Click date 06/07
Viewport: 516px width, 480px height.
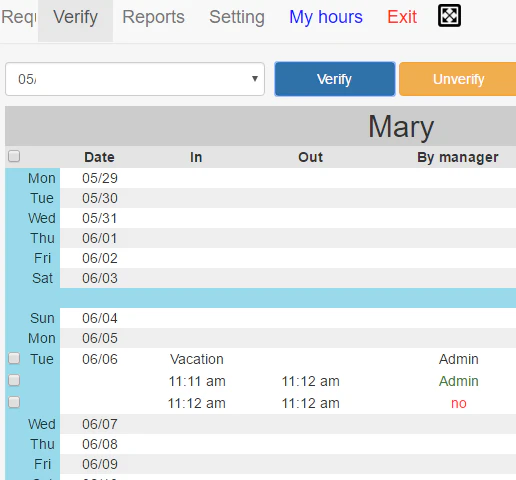coord(100,424)
